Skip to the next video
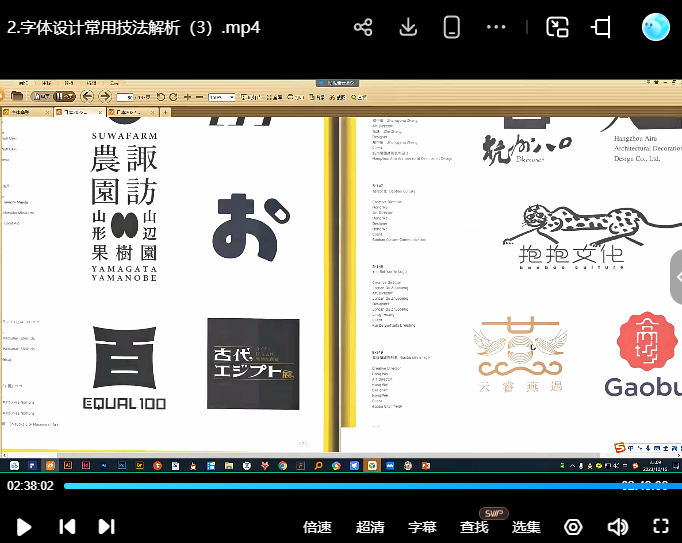This screenshot has height=543, width=682. click(x=107, y=526)
